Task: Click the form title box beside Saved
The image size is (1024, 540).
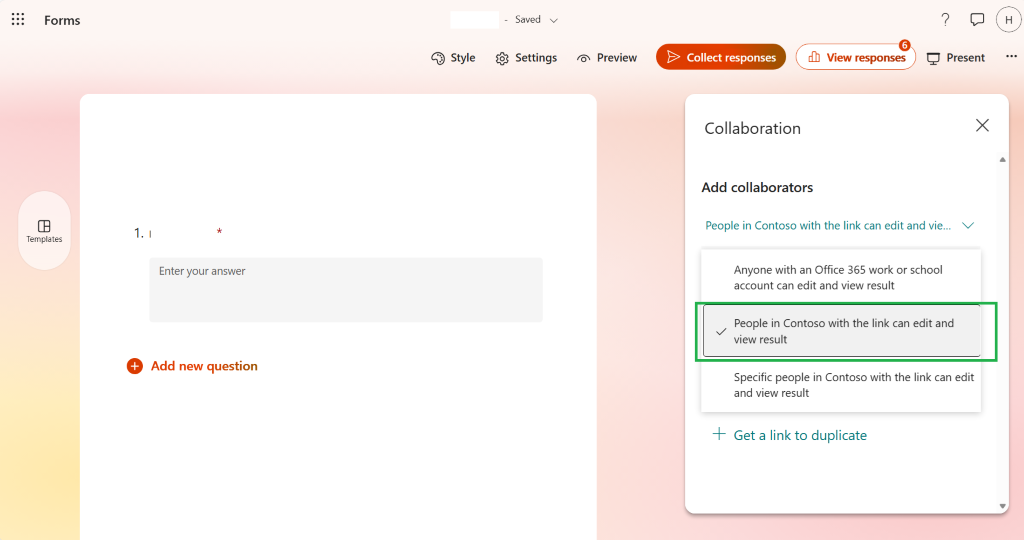Action: (475, 20)
